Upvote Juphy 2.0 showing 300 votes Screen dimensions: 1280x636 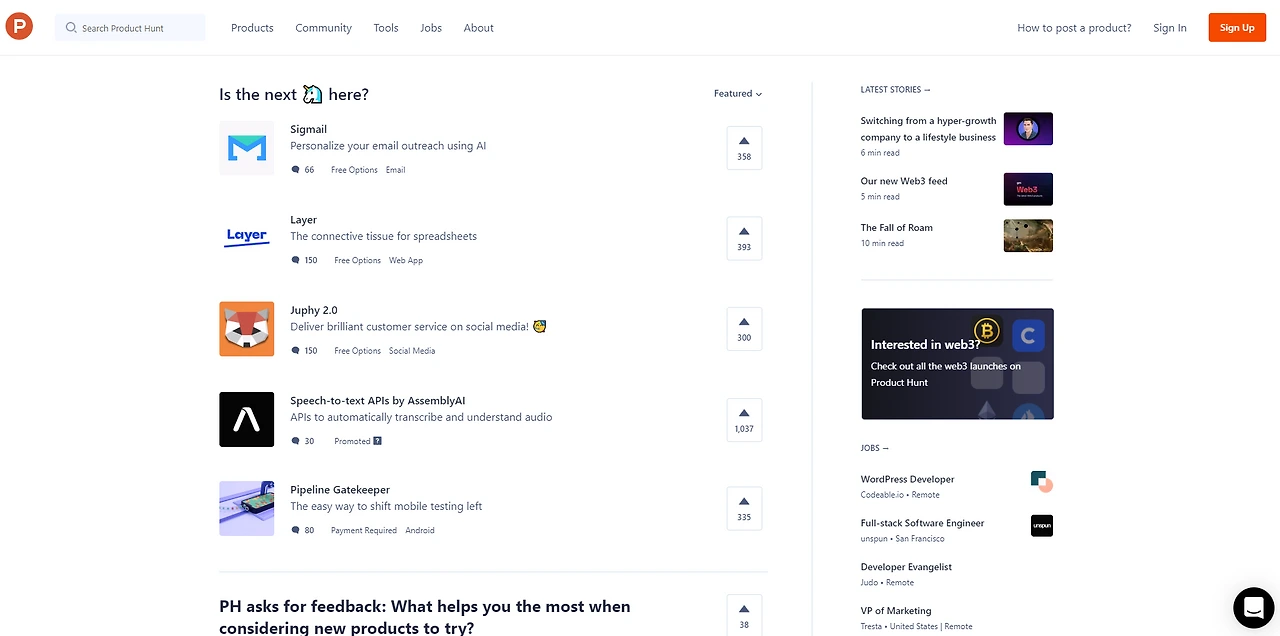point(744,329)
